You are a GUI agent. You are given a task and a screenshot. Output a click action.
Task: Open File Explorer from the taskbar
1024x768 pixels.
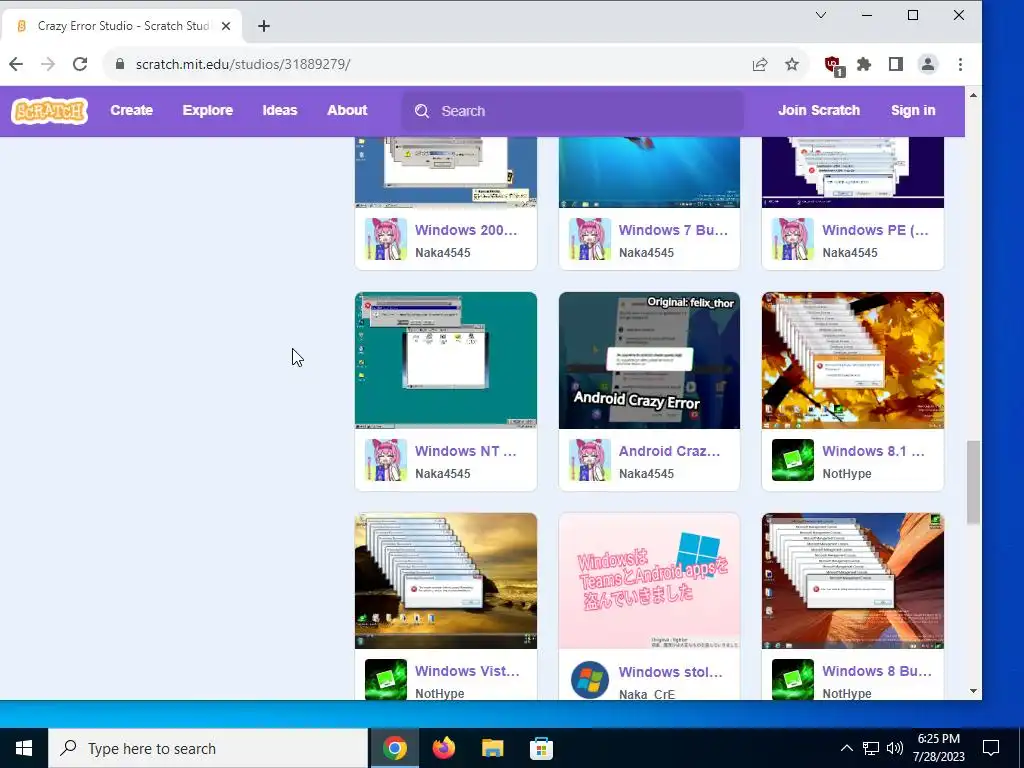tap(492, 748)
